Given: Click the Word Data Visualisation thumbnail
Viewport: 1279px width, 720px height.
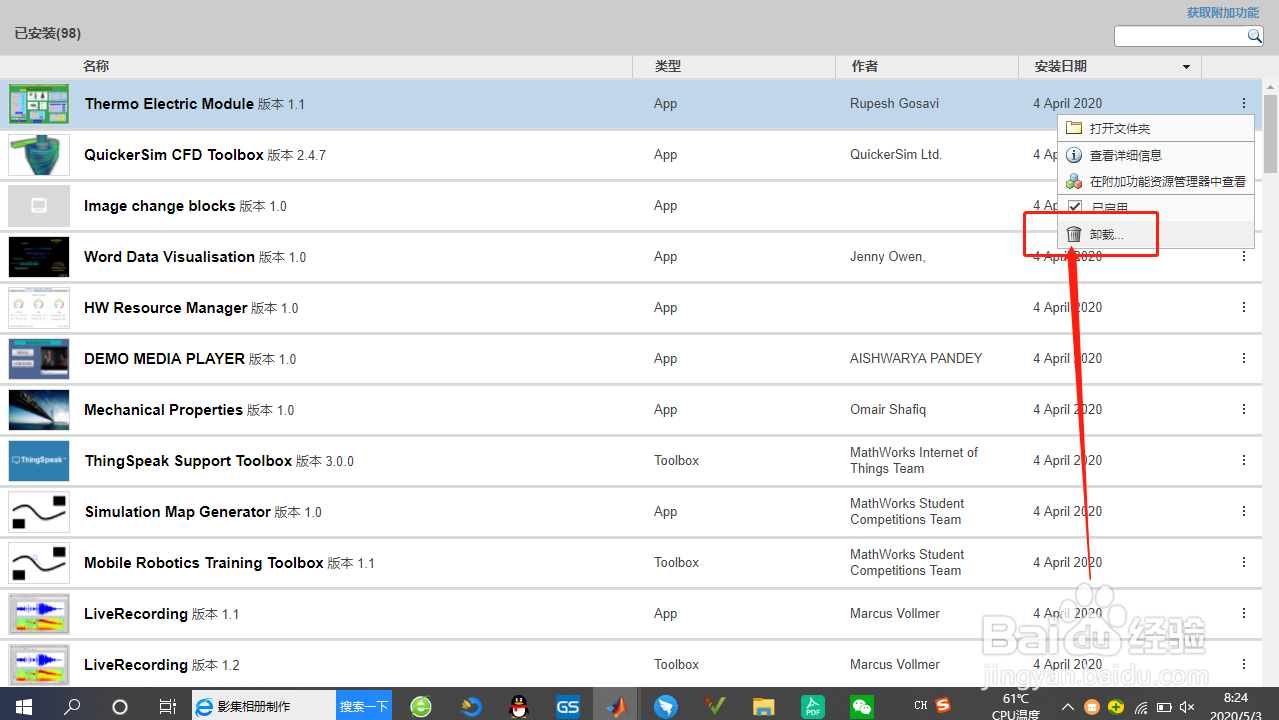Looking at the screenshot, I should [x=39, y=257].
